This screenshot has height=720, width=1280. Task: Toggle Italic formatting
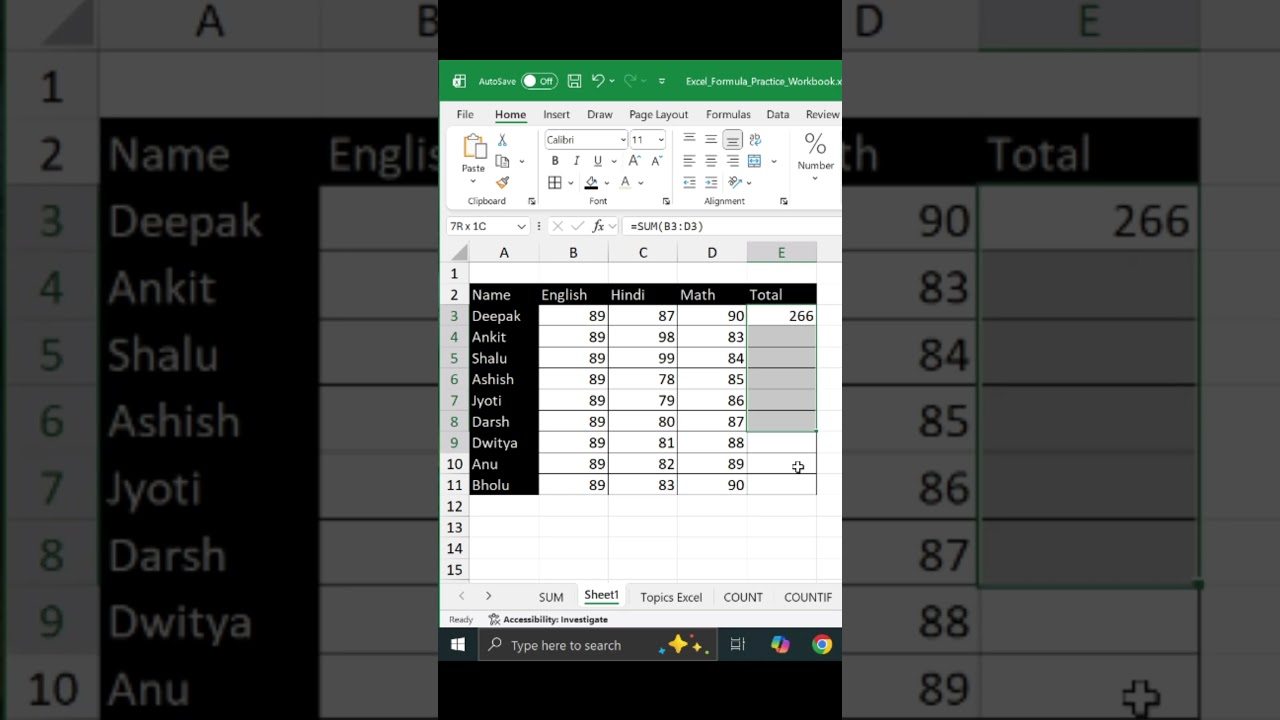(576, 161)
